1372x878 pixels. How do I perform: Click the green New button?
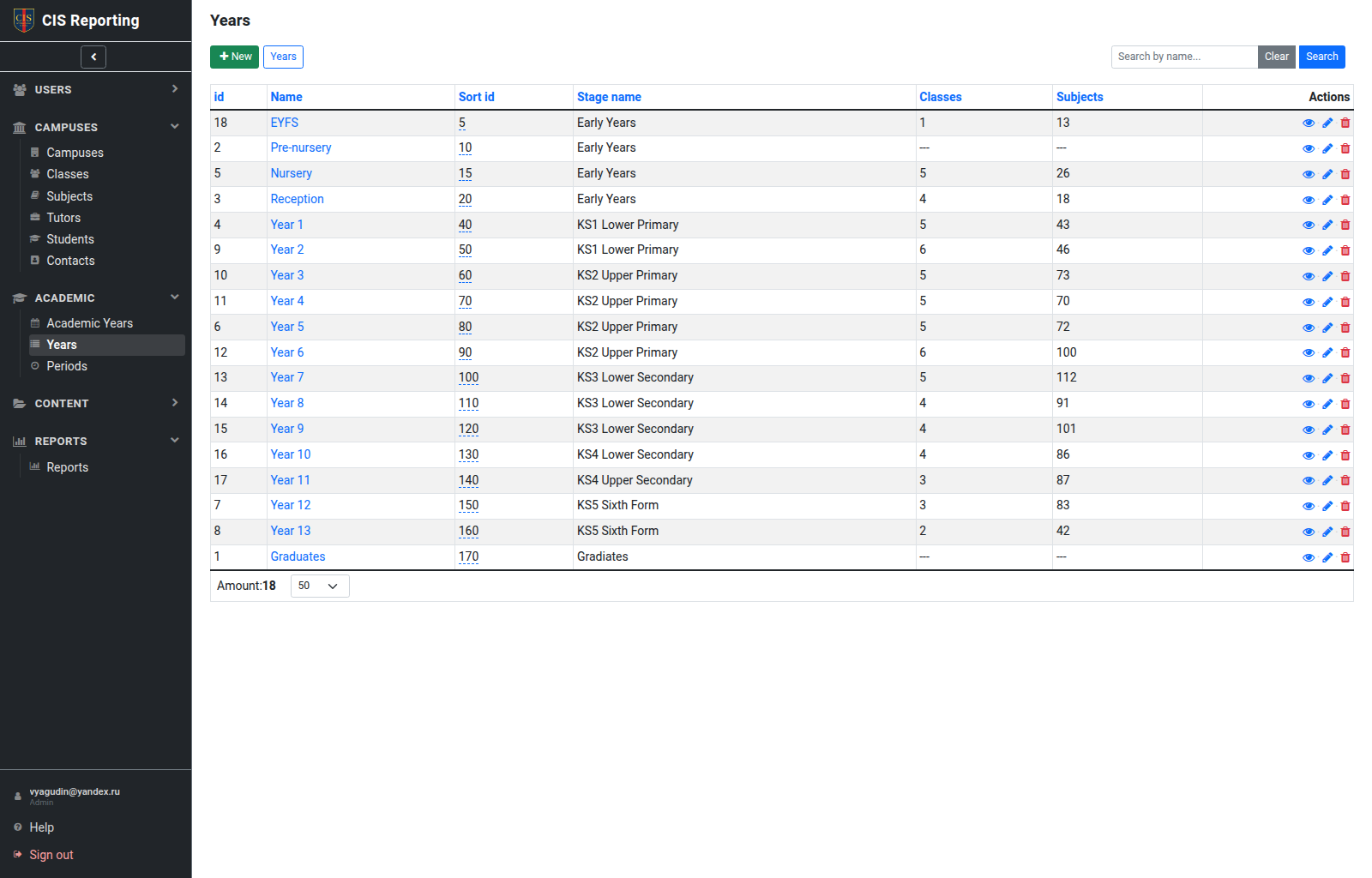pos(234,57)
